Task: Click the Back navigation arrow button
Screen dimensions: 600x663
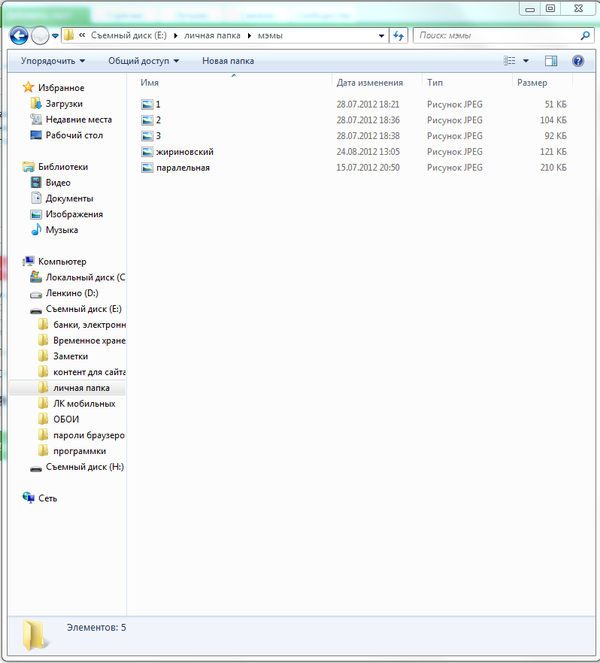Action: (x=18, y=36)
